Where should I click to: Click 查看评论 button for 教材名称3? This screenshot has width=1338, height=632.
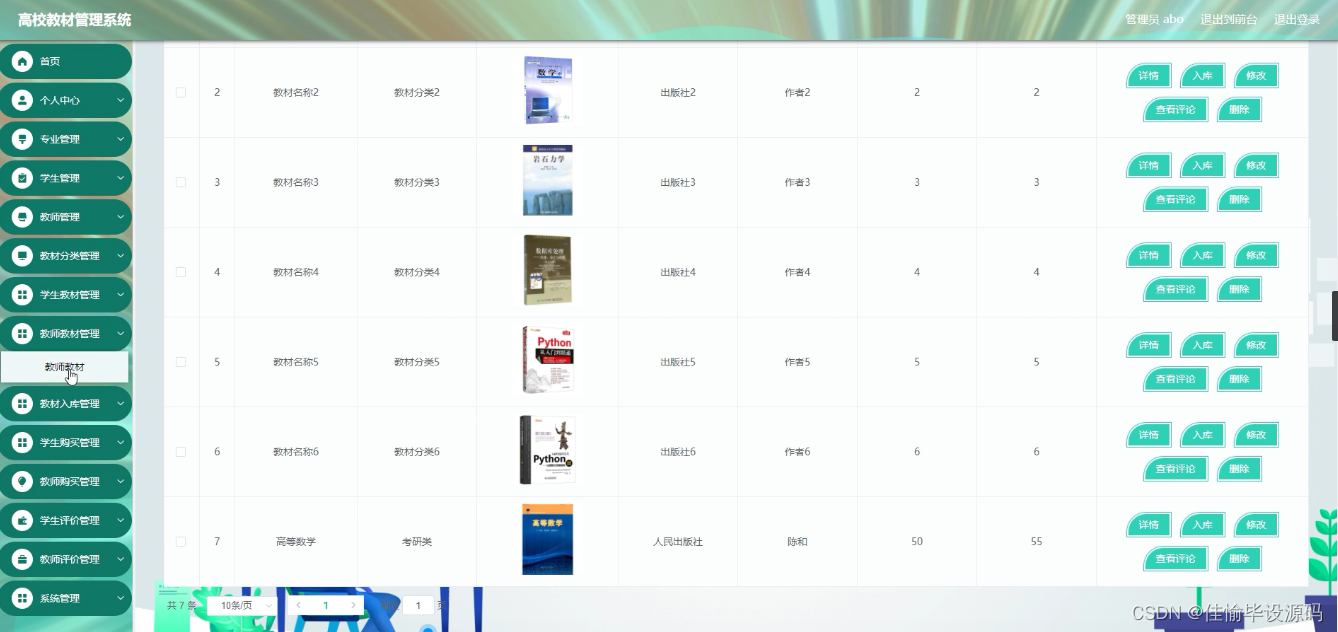tap(1175, 199)
